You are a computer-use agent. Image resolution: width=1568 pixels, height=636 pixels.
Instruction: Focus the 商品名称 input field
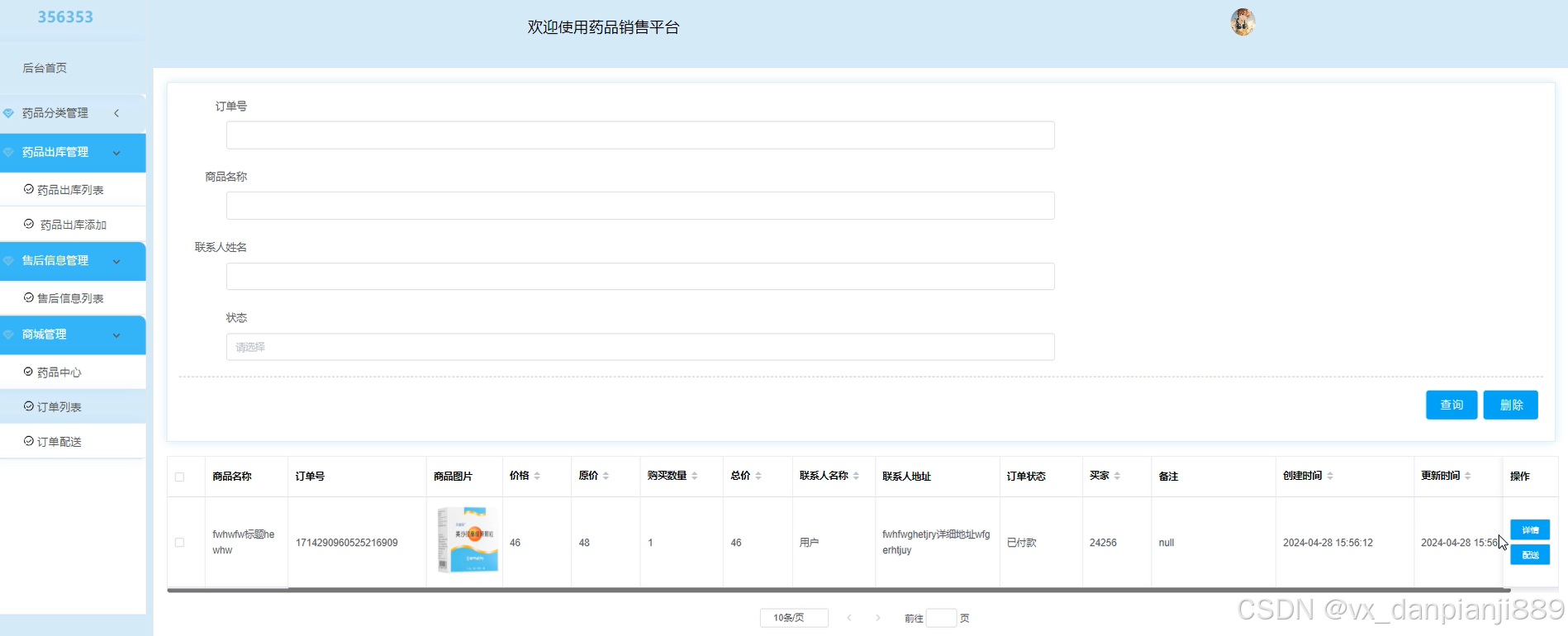[x=640, y=206]
